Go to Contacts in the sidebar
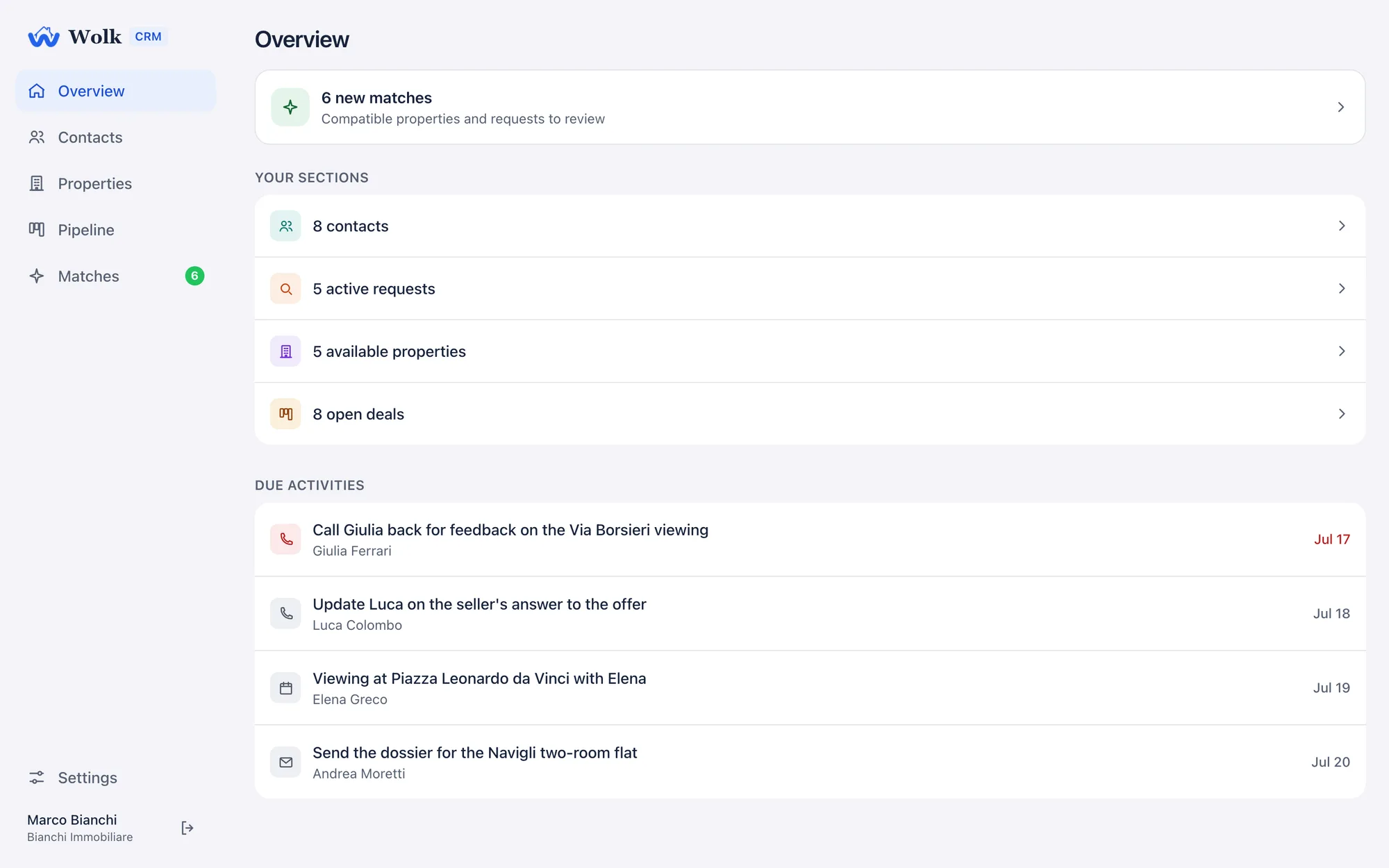This screenshot has height=868, width=1389. coord(115,137)
